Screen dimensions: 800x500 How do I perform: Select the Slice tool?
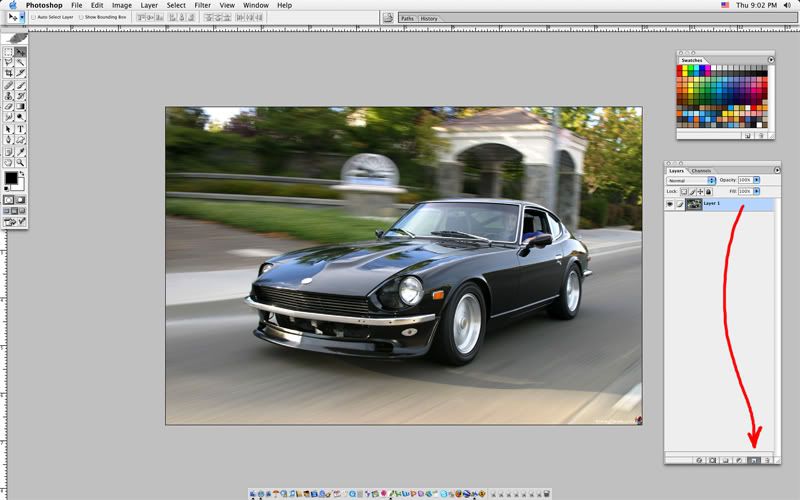pos(20,73)
